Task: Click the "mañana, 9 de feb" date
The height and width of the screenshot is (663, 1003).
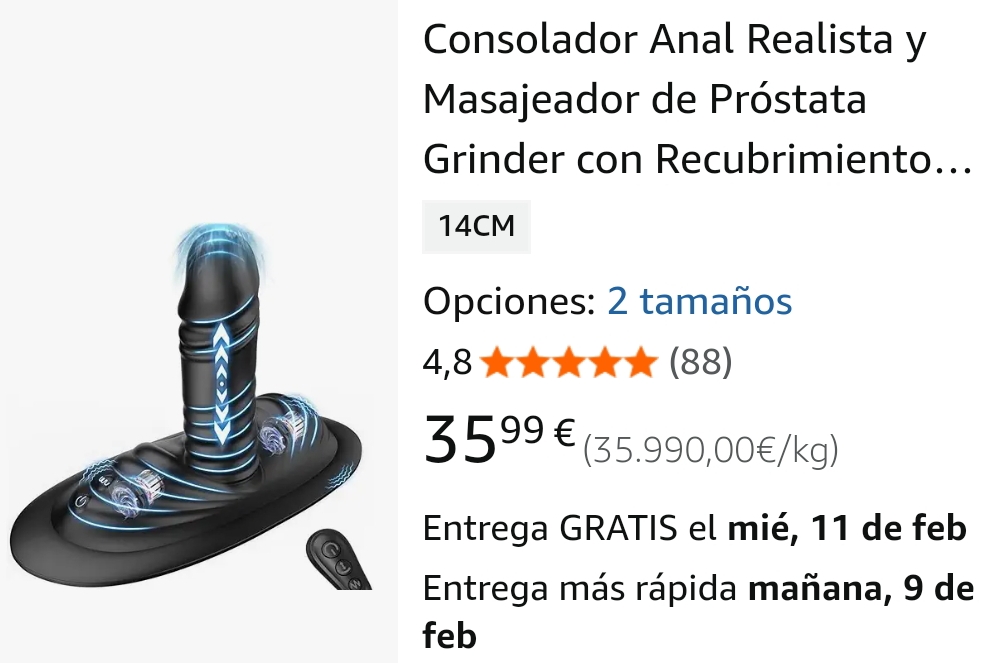Action: point(699,612)
